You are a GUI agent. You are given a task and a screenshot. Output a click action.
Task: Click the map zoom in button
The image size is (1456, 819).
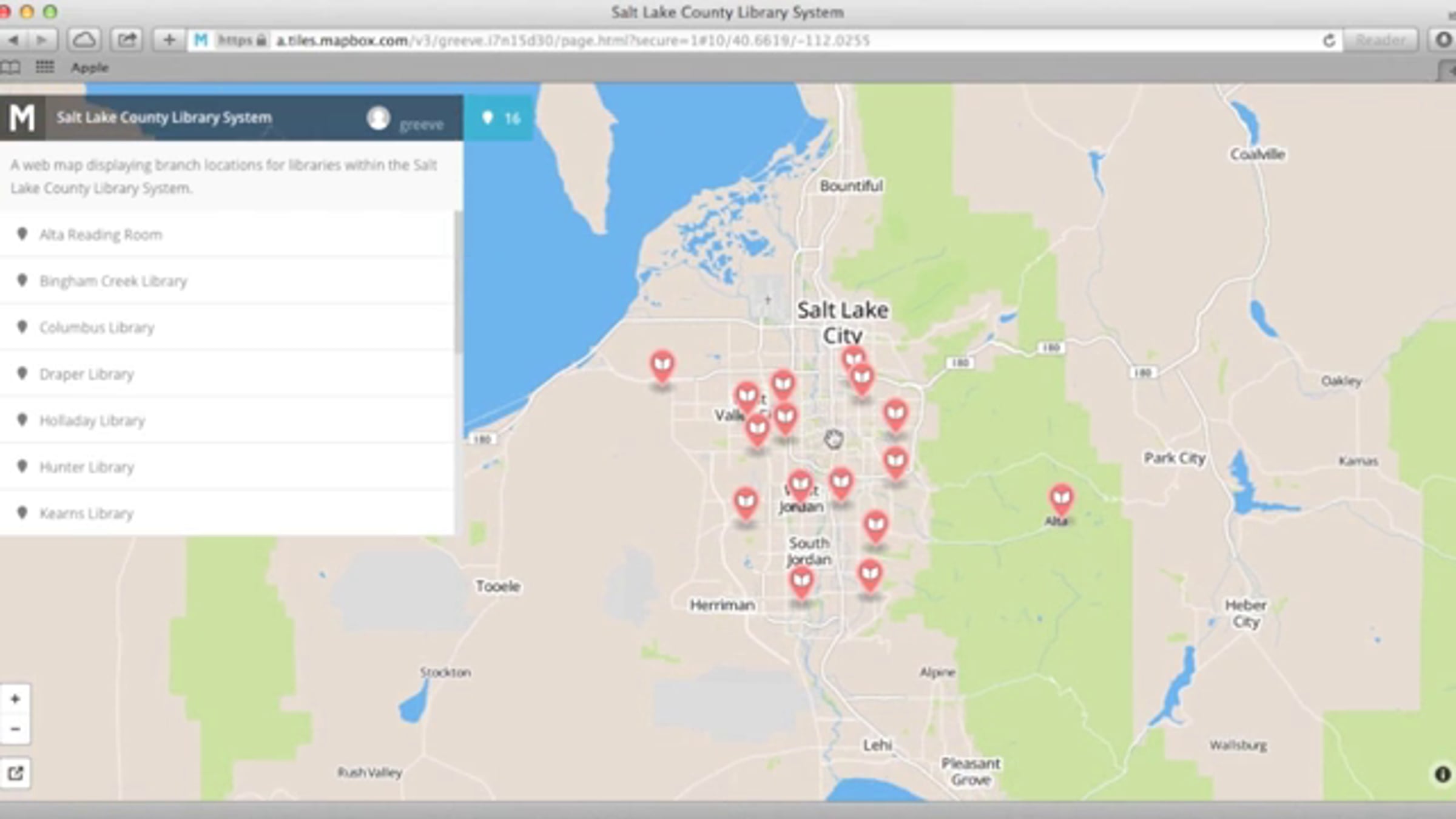tap(15, 699)
